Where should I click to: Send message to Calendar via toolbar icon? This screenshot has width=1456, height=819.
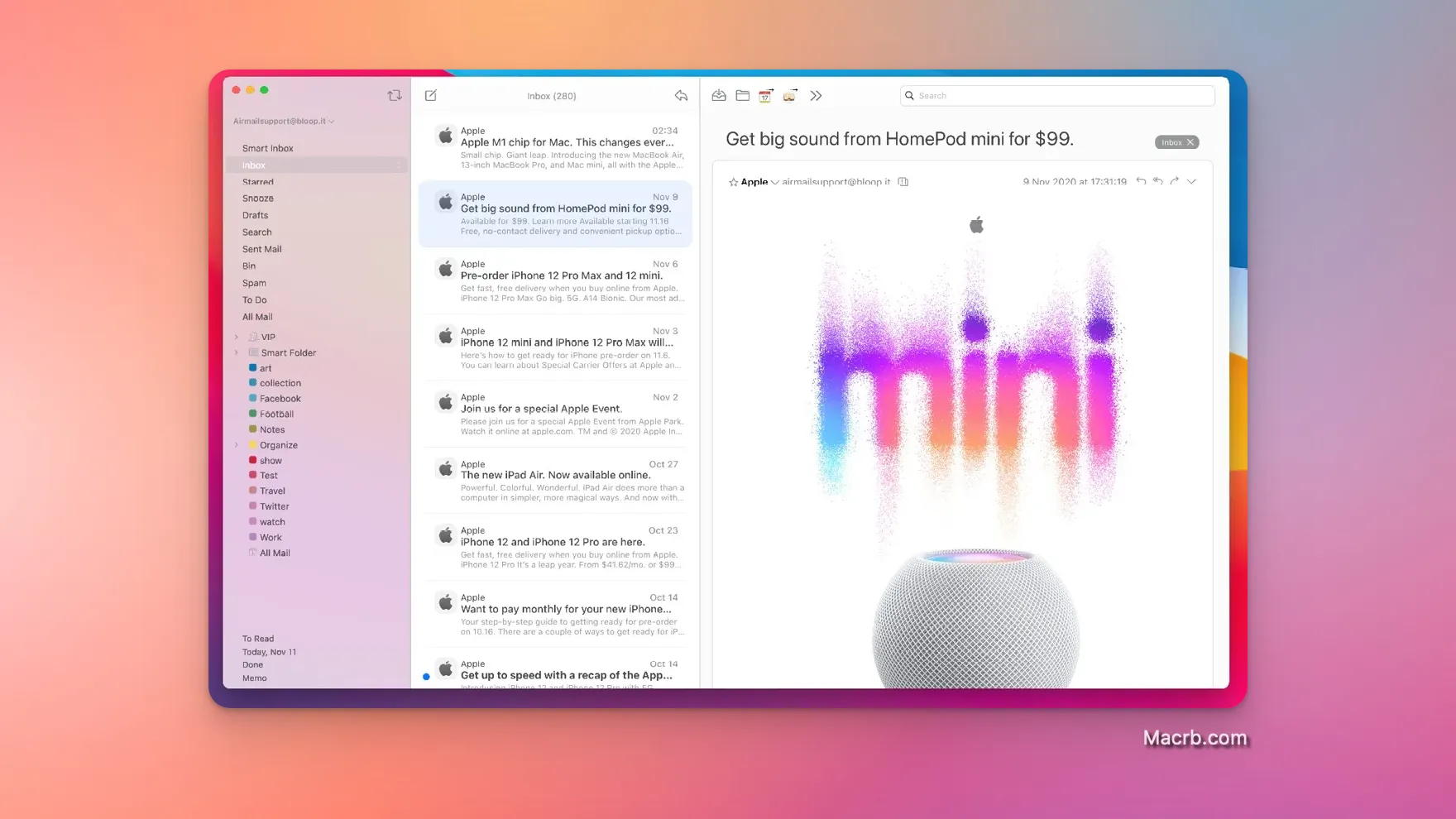[x=766, y=96]
